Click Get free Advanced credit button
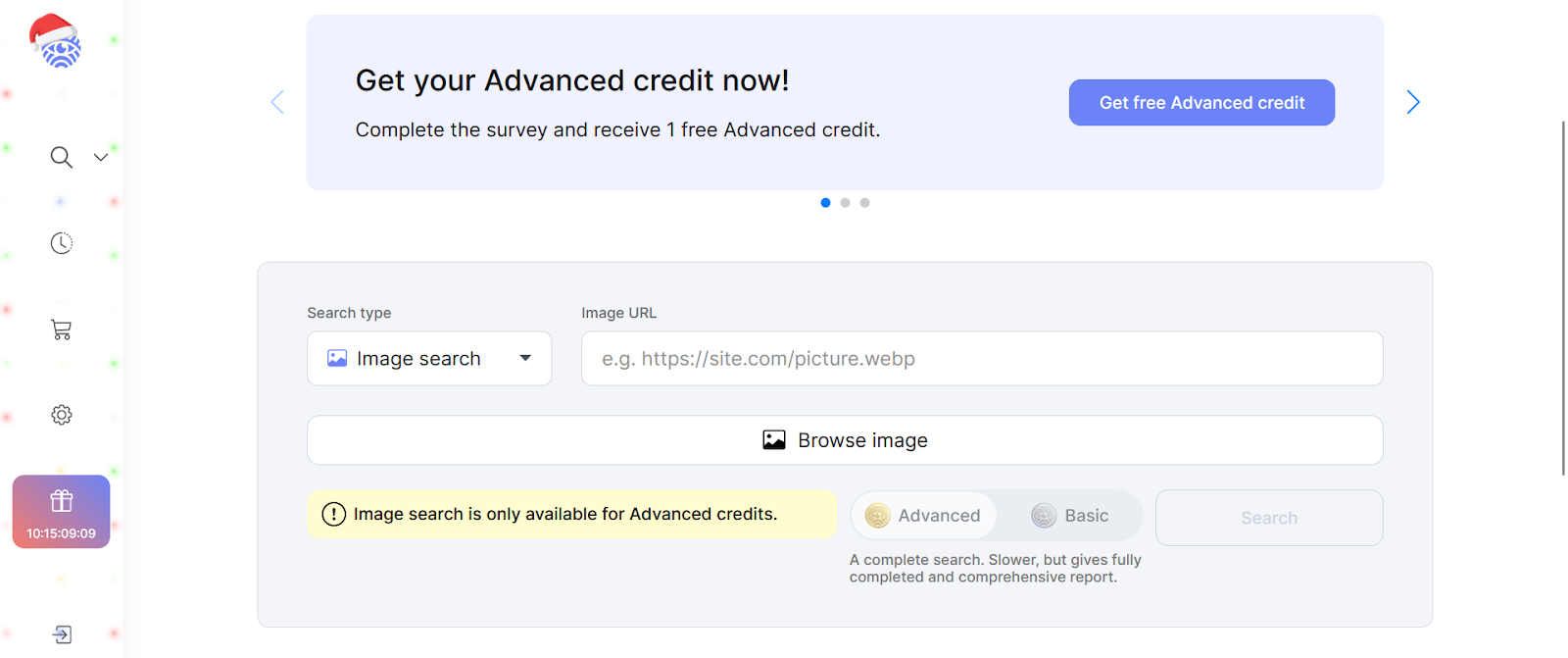 [x=1201, y=103]
